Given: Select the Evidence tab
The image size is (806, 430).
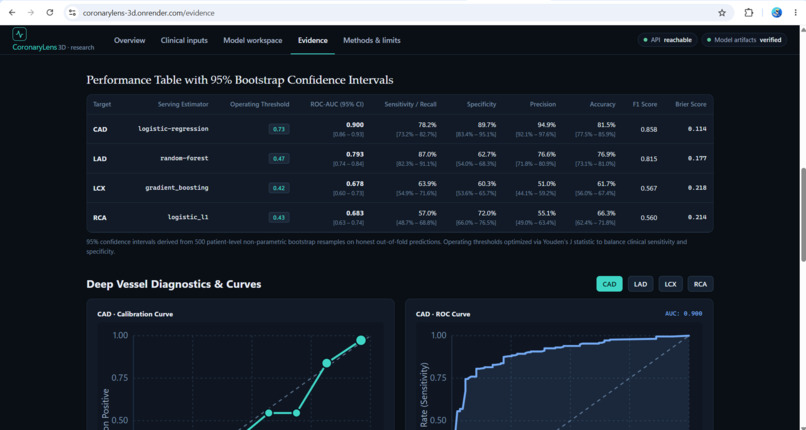Looking at the screenshot, I should (x=313, y=40).
